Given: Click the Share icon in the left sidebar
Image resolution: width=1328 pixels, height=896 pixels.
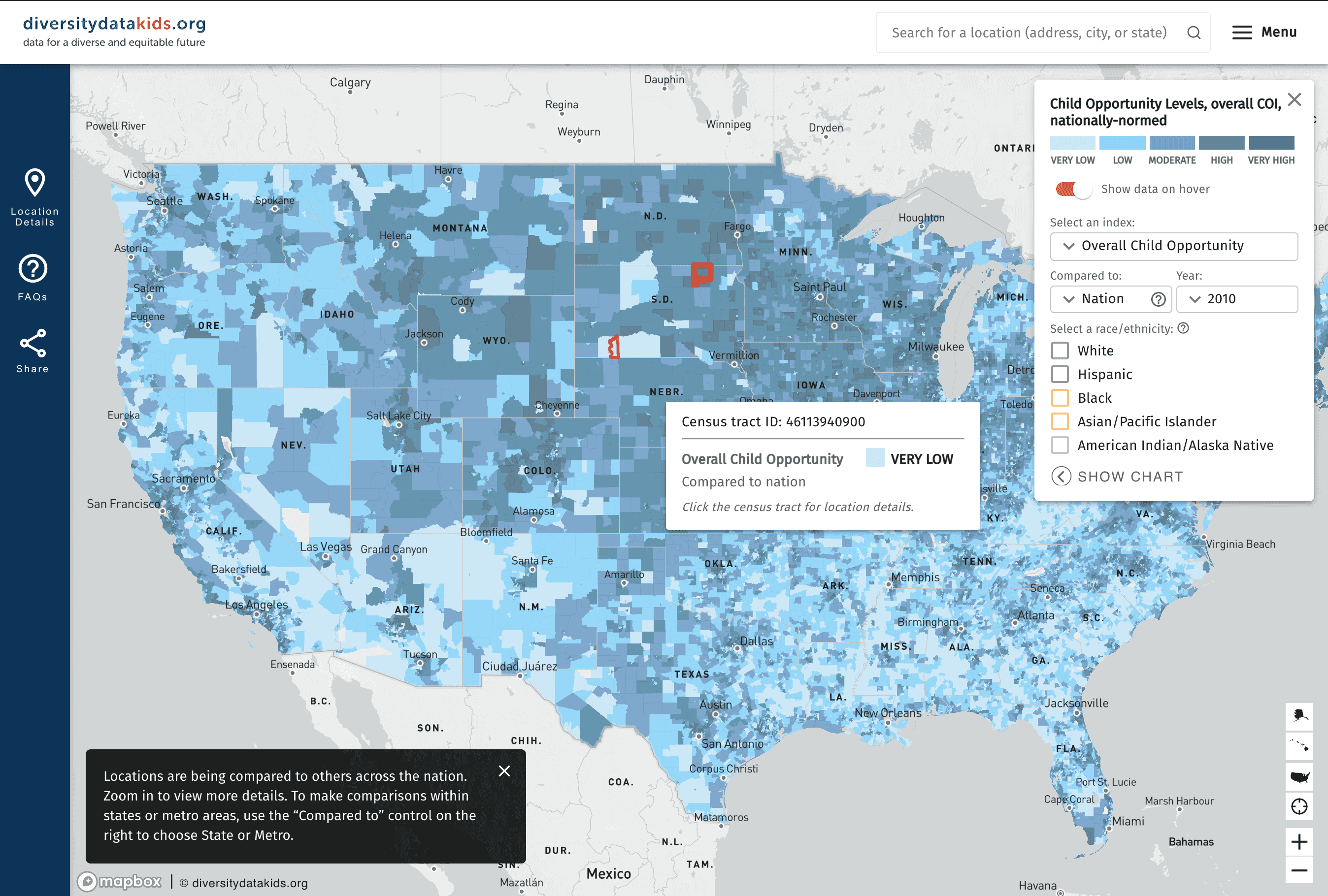Looking at the screenshot, I should tap(33, 342).
